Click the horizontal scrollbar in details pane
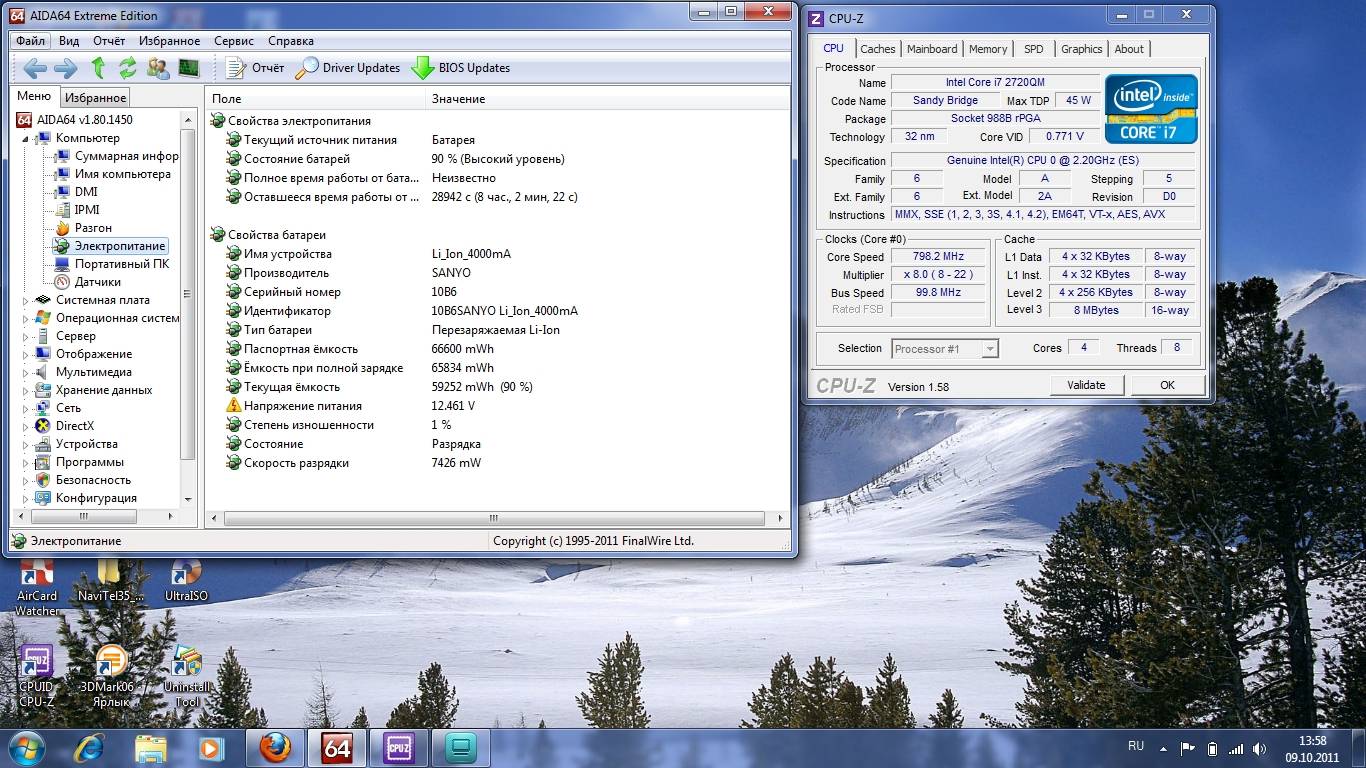The image size is (1366, 768). click(493, 518)
